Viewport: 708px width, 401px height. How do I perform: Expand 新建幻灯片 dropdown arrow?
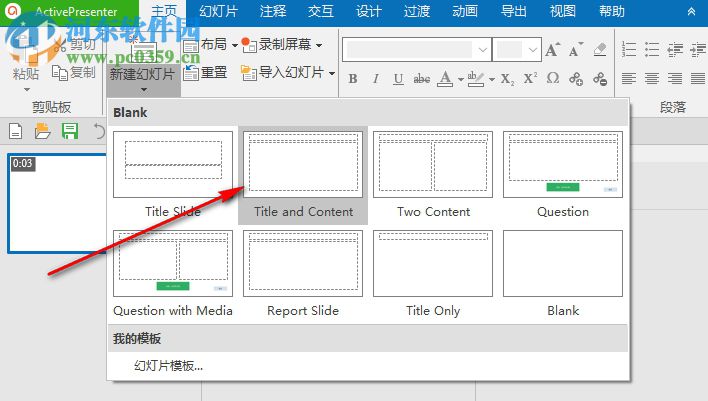point(144,89)
